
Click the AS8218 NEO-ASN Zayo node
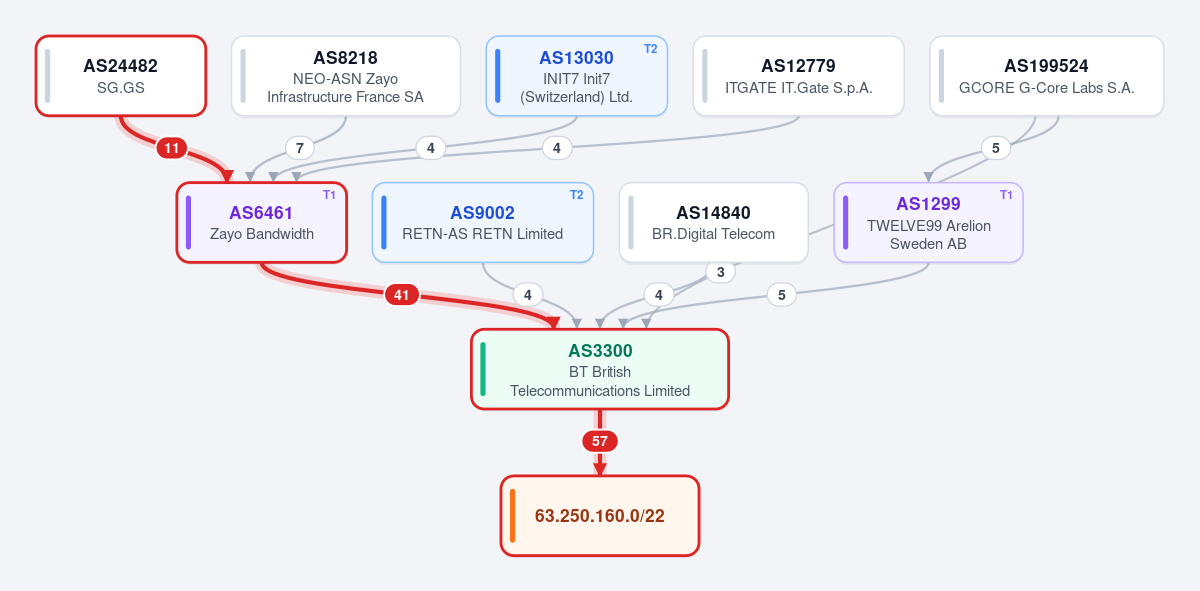(346, 76)
